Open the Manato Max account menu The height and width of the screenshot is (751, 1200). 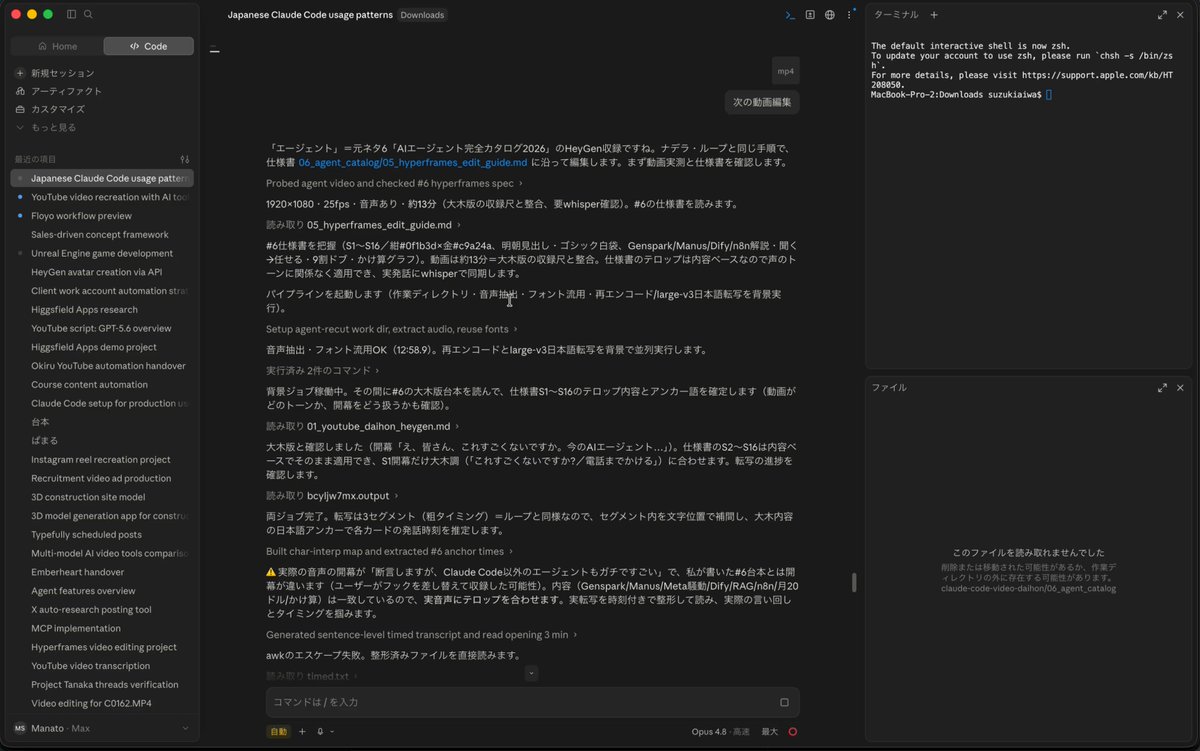pyautogui.click(x=102, y=728)
